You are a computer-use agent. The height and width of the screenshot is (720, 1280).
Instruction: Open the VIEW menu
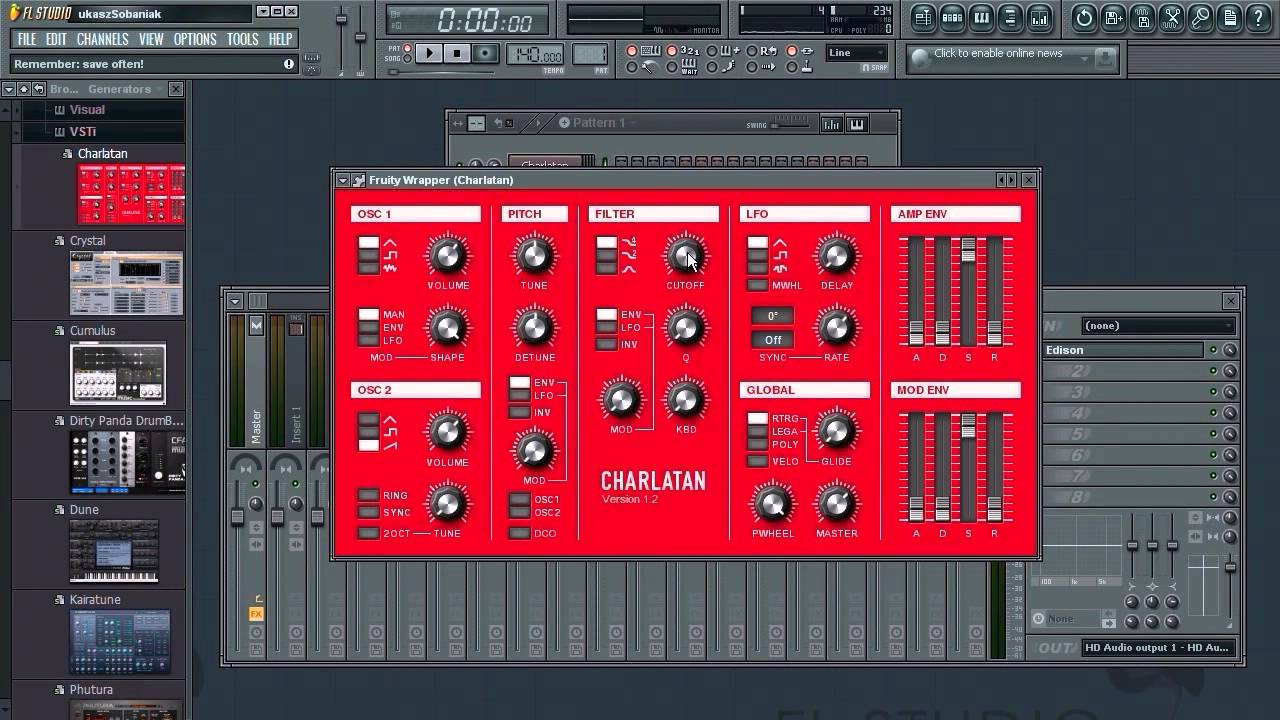[x=151, y=39]
